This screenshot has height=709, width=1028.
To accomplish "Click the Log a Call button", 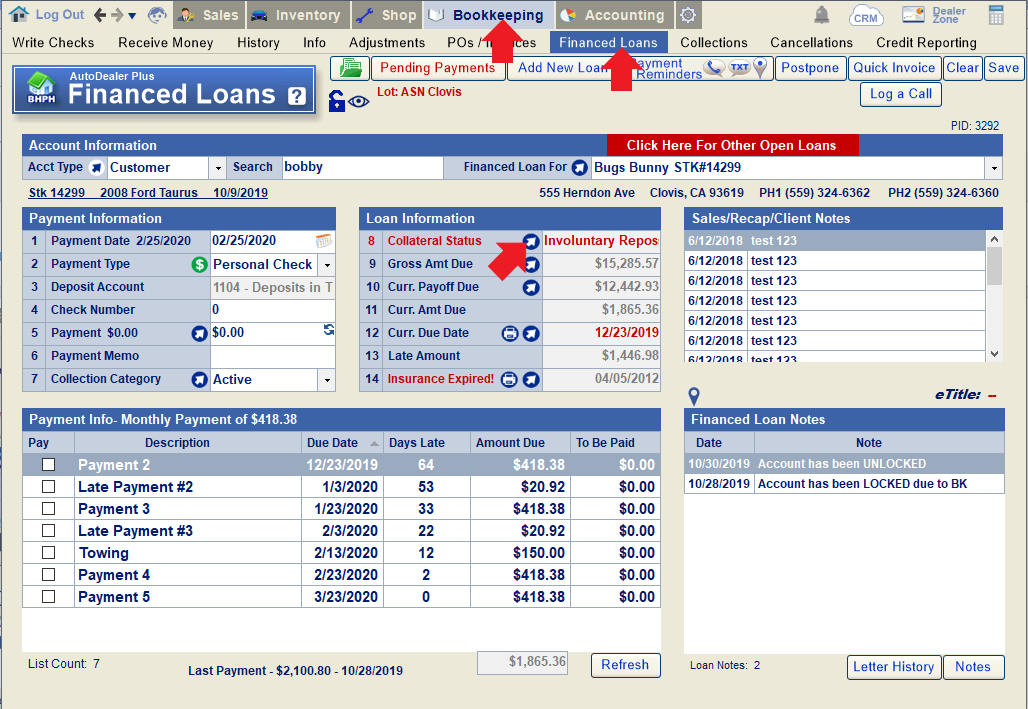I will pos(901,94).
